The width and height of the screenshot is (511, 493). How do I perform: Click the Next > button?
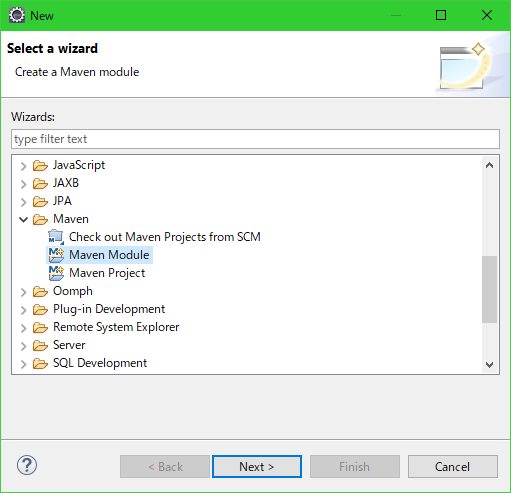pyautogui.click(x=257, y=466)
